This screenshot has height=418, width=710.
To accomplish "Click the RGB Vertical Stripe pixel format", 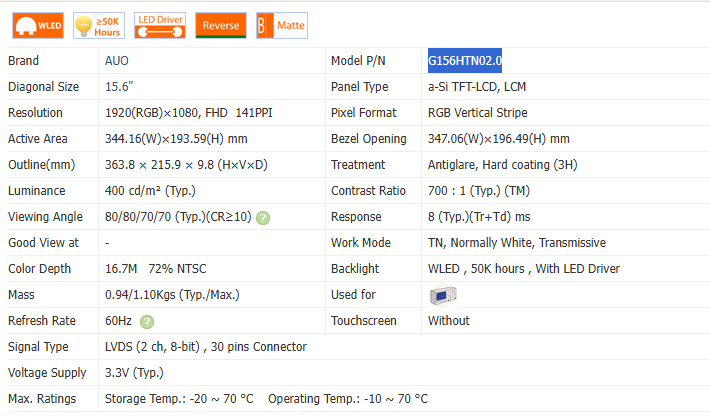I will point(478,113).
